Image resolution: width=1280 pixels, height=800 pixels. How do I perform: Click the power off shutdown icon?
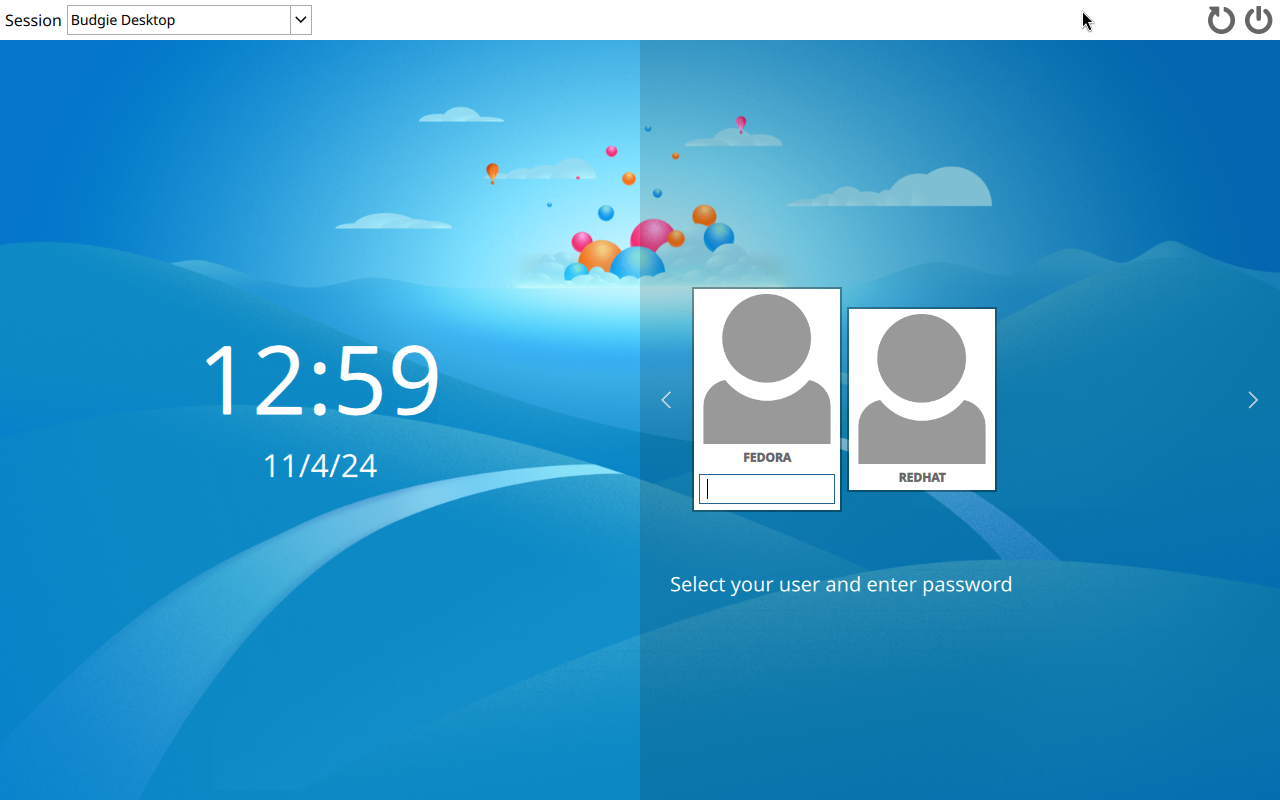click(1258, 20)
